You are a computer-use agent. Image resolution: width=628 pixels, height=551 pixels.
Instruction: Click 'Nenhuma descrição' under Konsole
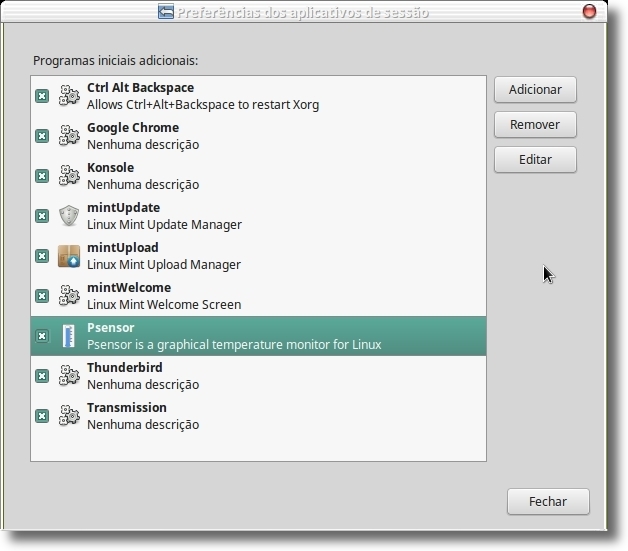143,185
